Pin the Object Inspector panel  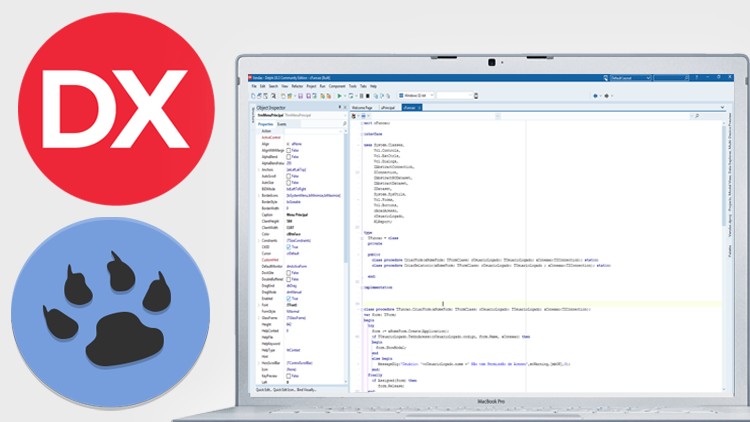340,107
